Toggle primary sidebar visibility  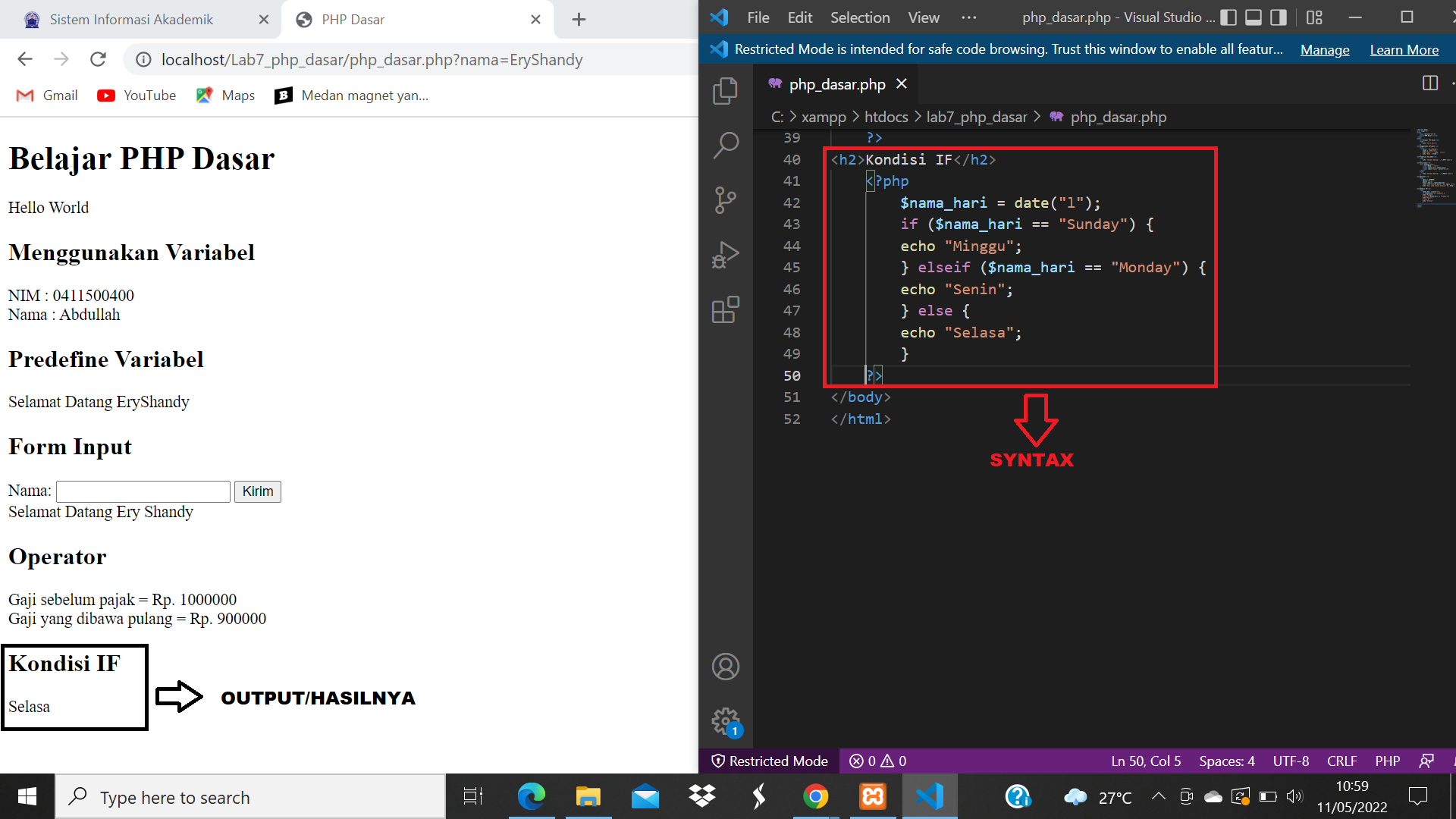1228,17
